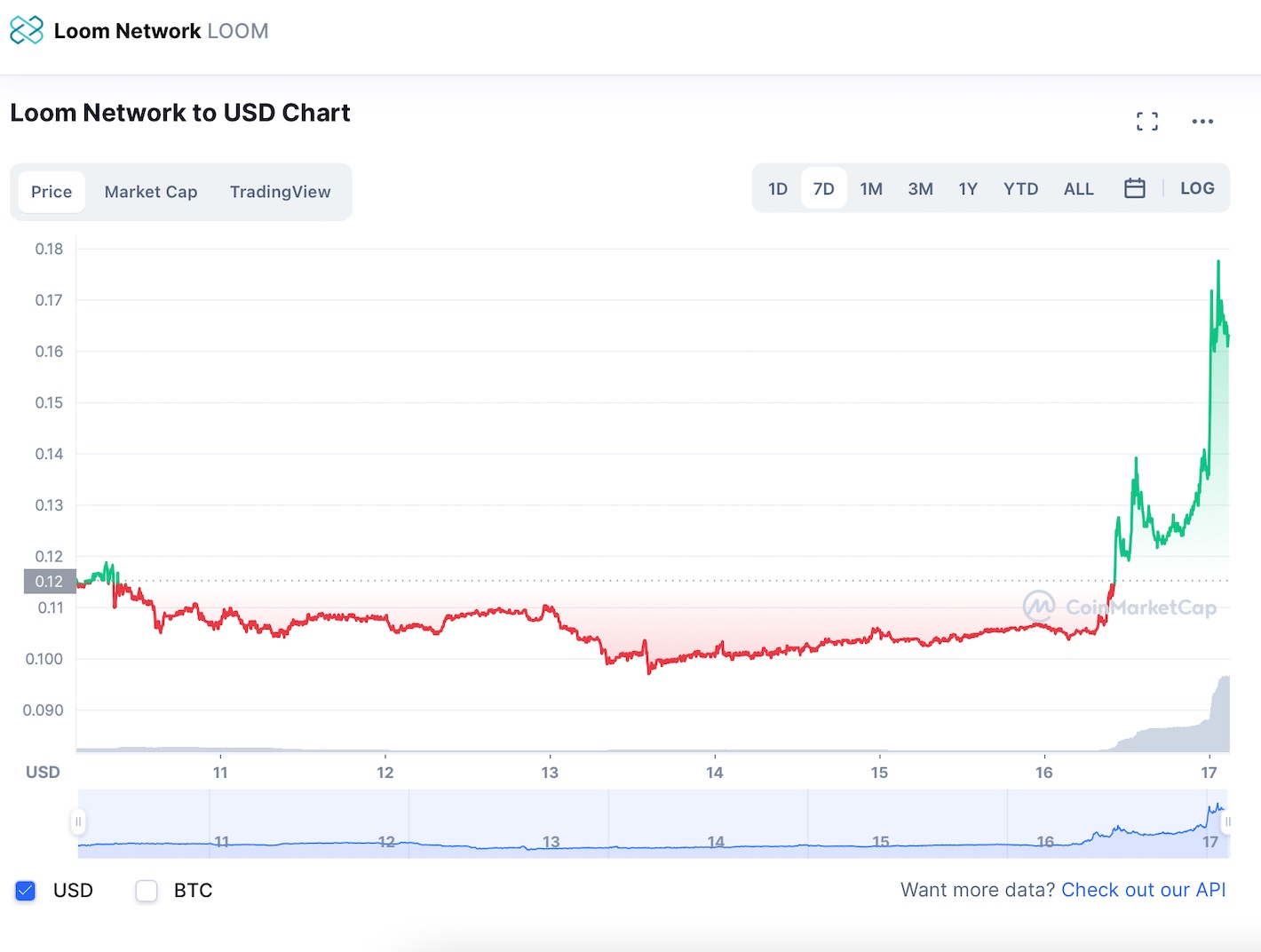Click the Loom Network logo icon
Image resolution: width=1261 pixels, height=952 pixels.
coord(27,30)
